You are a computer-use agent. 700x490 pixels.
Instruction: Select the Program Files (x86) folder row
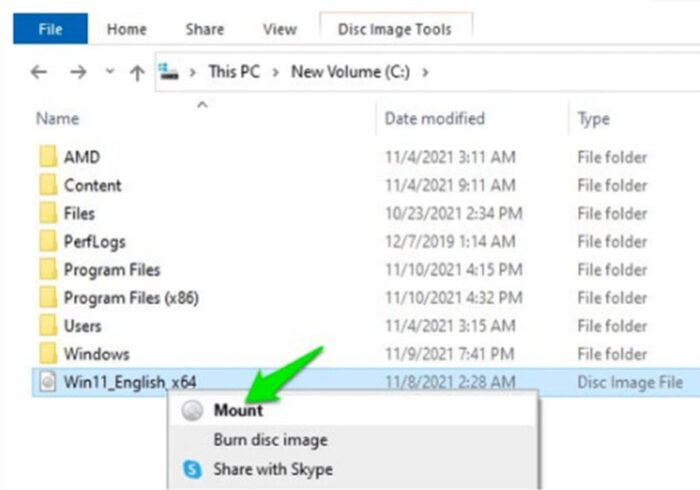click(x=366, y=298)
